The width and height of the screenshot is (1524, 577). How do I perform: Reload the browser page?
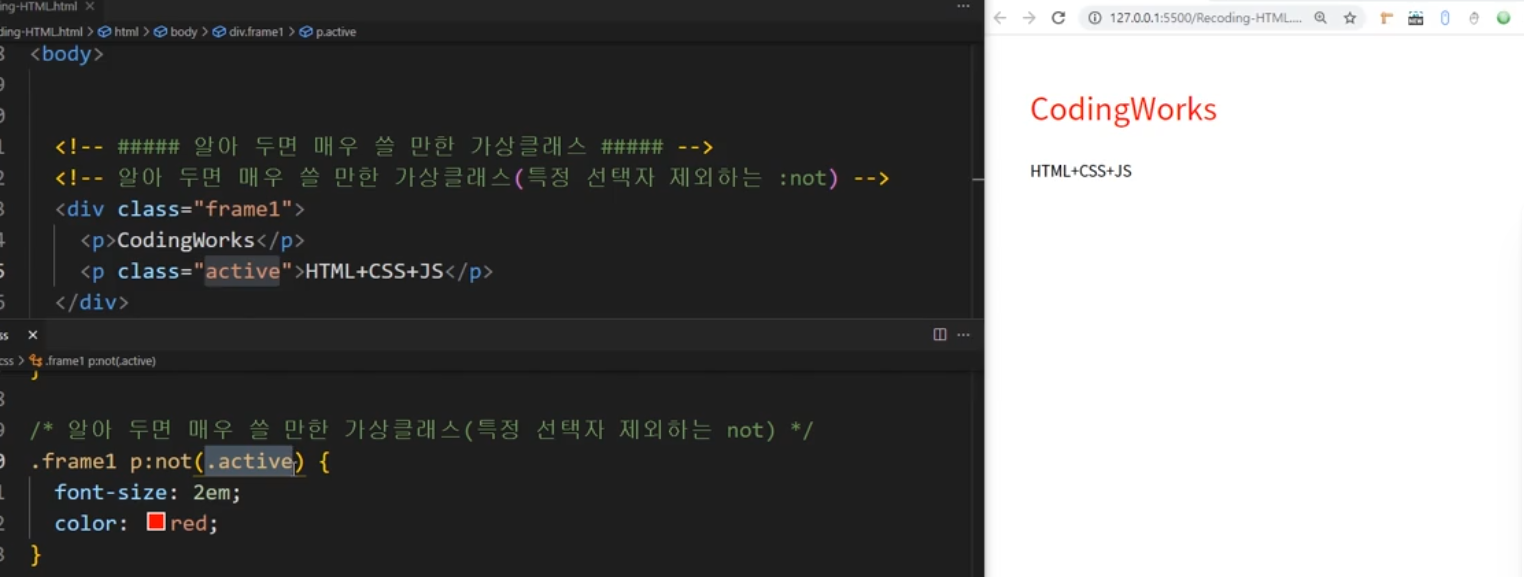(1059, 18)
